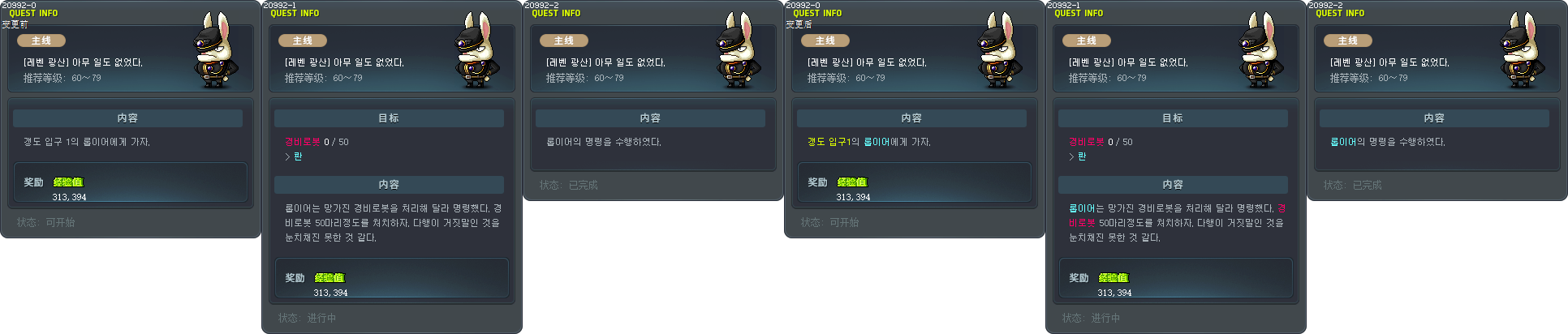
Task: Select the 主线 badge in 变更后 20992-0 panel
Action: click(825, 41)
